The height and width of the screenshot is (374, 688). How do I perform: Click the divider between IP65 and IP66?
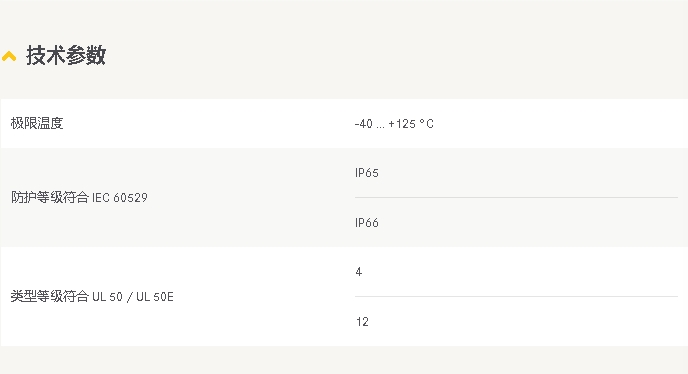pos(516,198)
